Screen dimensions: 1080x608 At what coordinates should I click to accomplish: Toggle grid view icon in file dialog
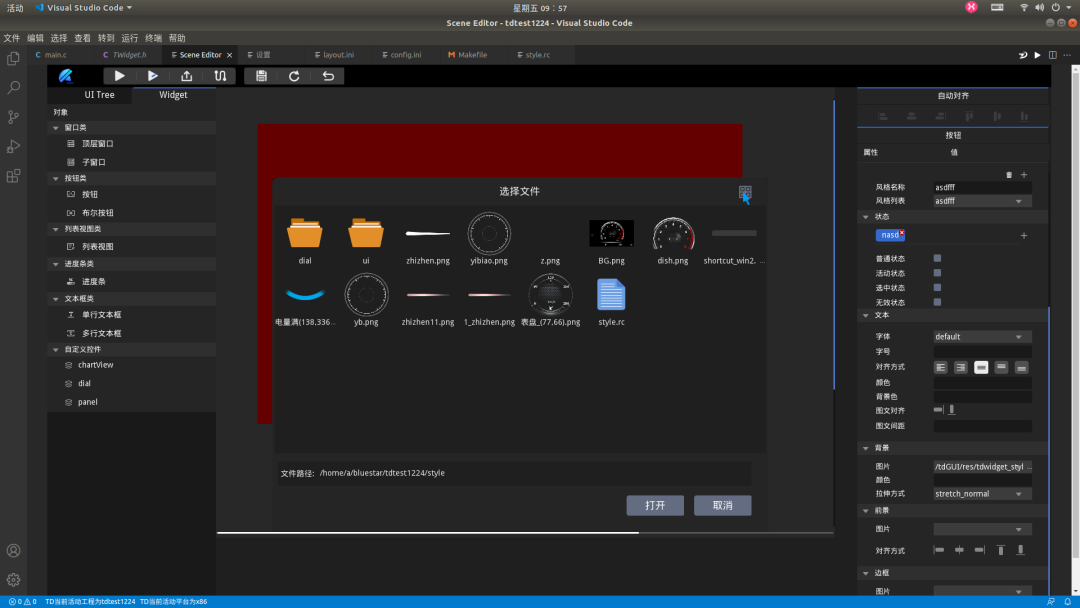[x=745, y=191]
